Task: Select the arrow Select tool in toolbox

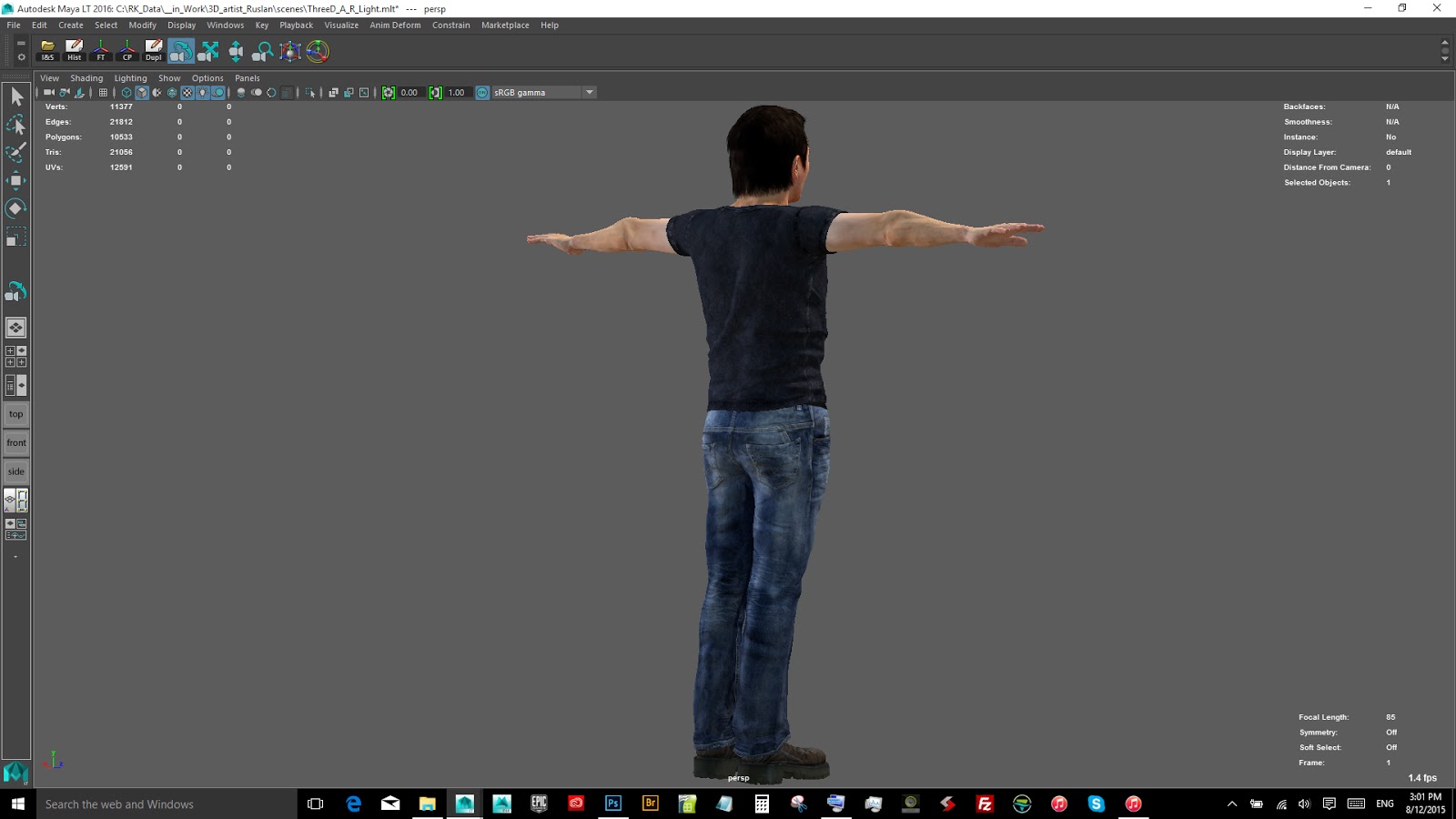Action: click(16, 96)
